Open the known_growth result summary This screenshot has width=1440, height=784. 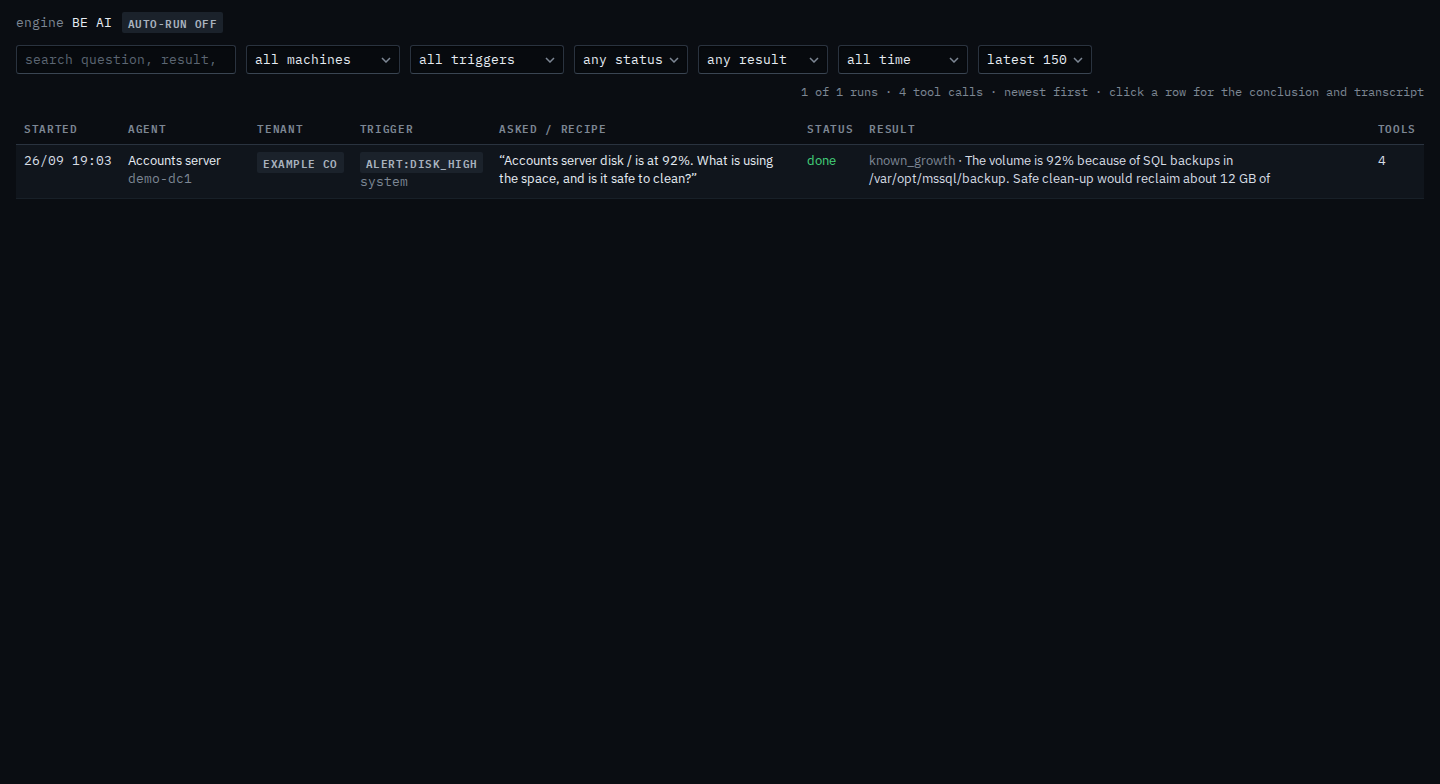(x=1069, y=170)
